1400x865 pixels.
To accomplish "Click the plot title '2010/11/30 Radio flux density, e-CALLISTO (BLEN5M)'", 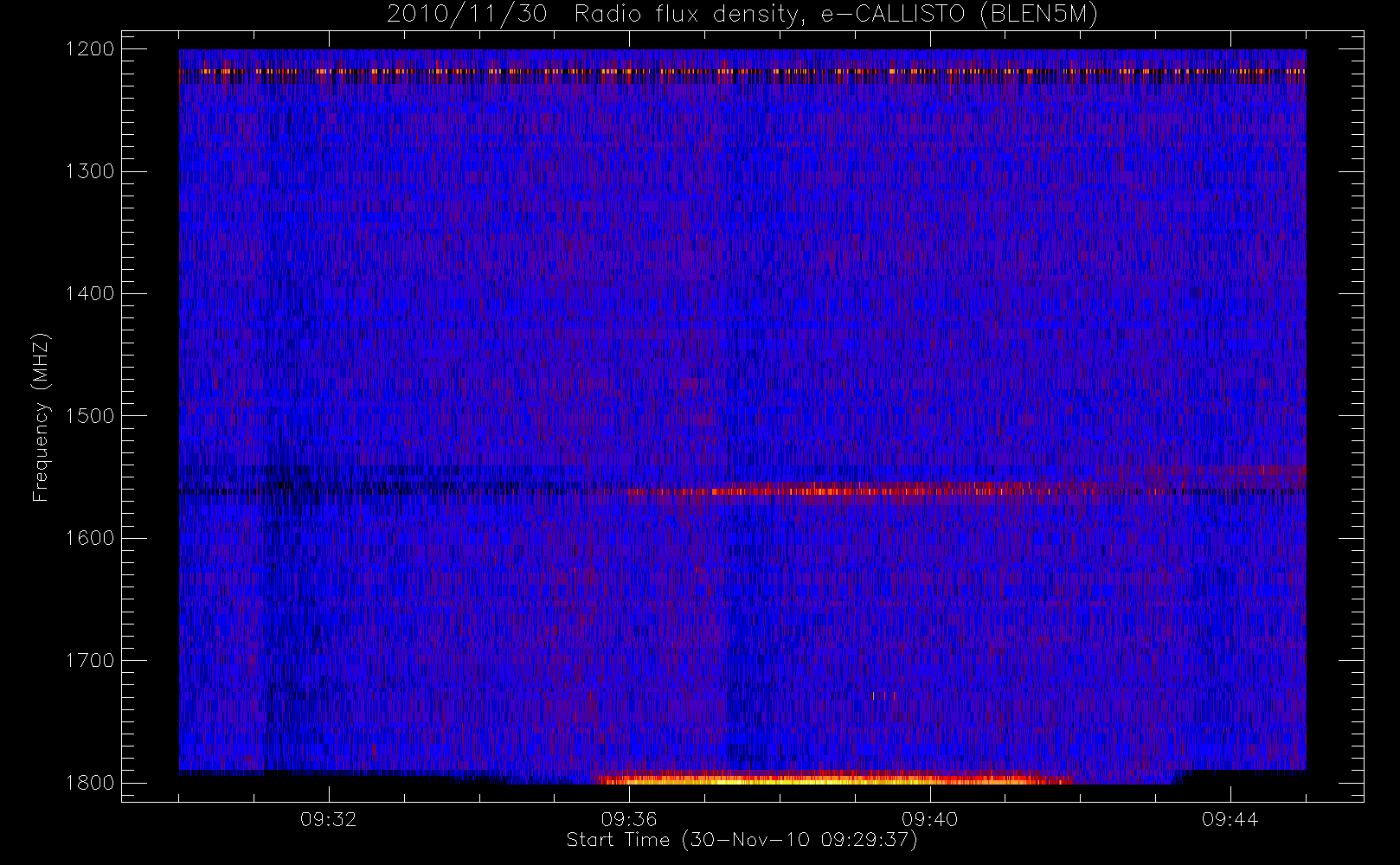I will click(742, 15).
